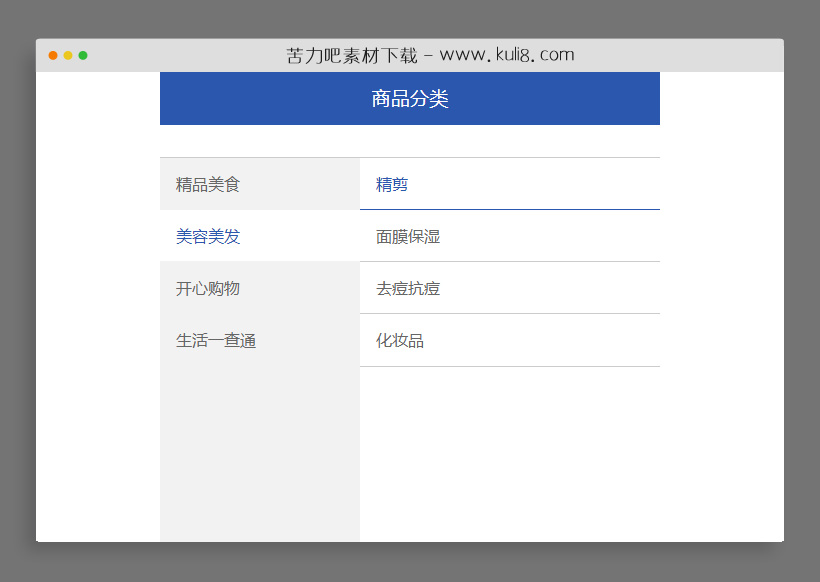The image size is (820, 582).
Task: Click the 化妆品 link
Action: tap(398, 340)
